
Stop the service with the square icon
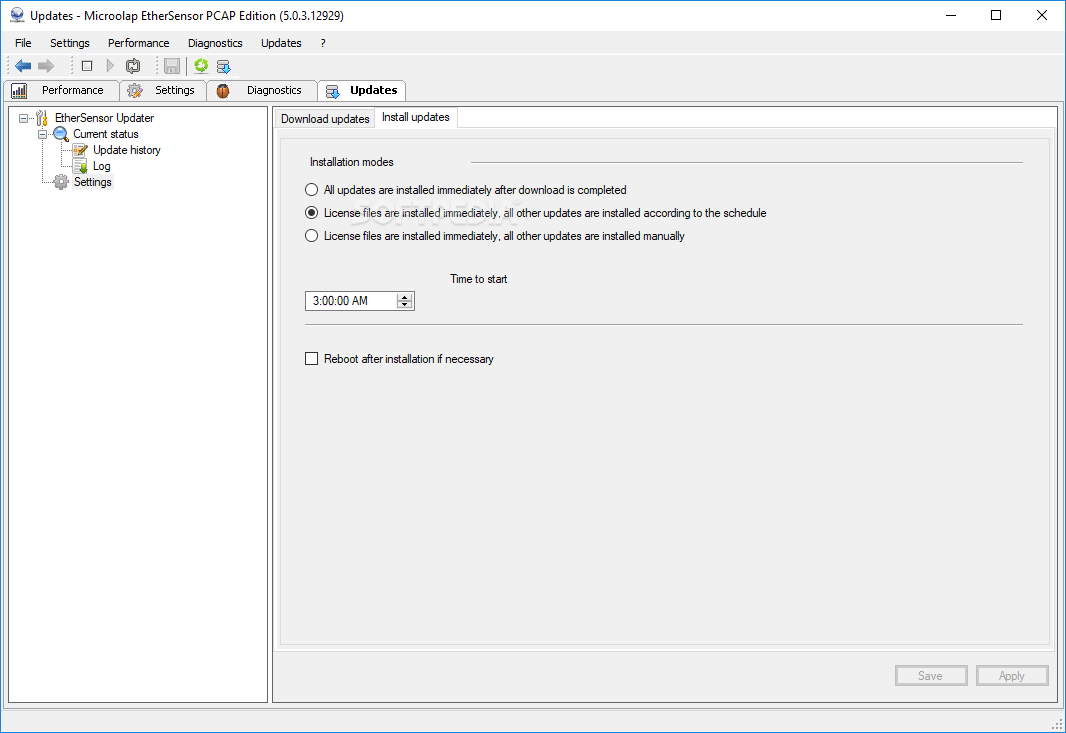click(x=87, y=66)
